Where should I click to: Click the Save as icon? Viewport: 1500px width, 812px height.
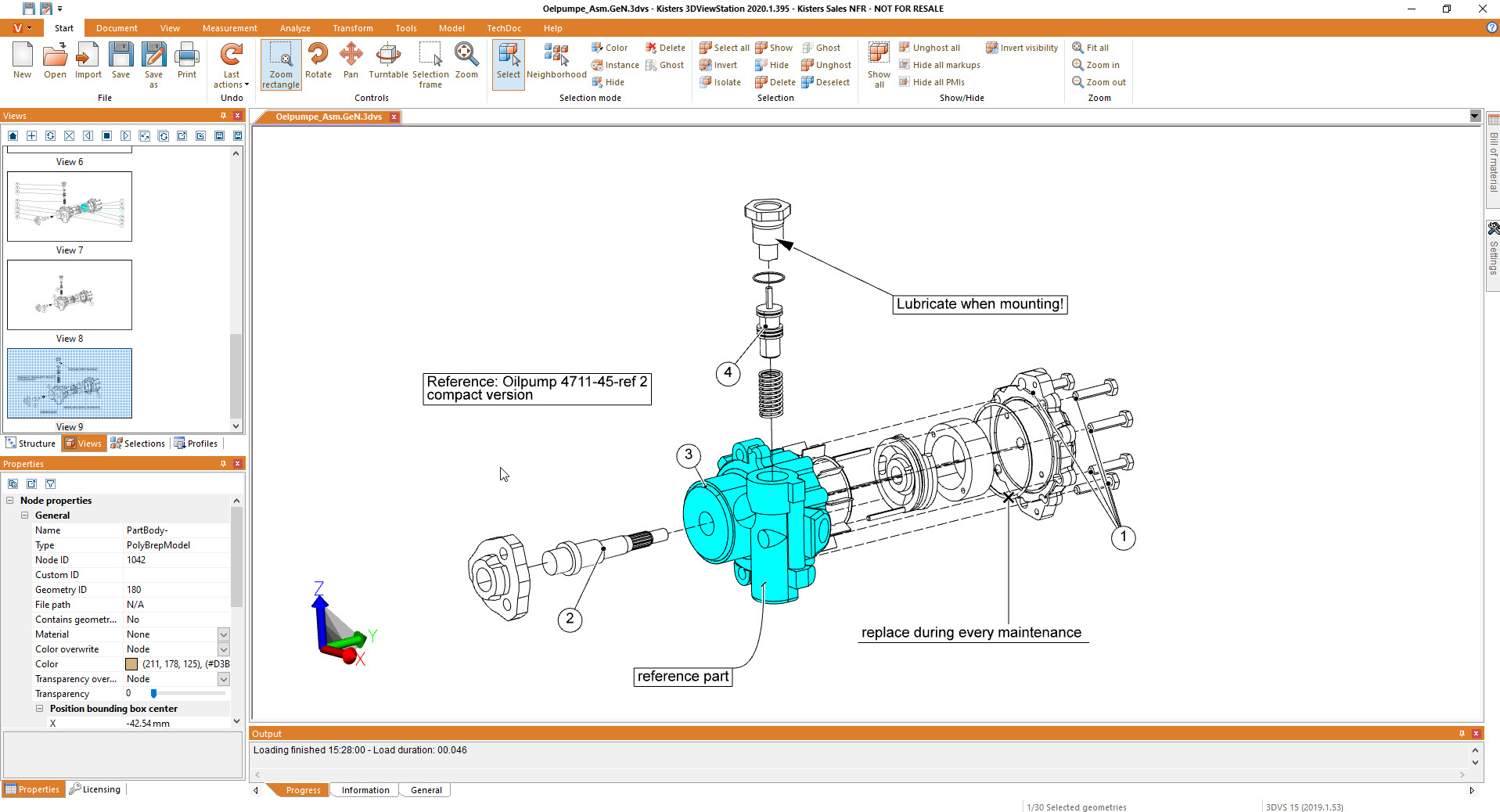click(153, 65)
